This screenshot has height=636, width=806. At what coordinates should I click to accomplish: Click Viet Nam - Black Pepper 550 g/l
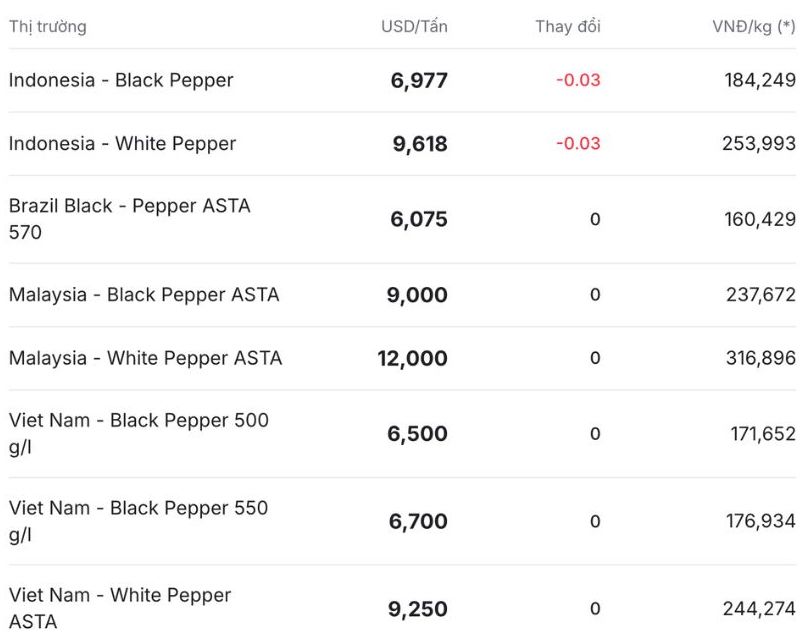[138, 520]
